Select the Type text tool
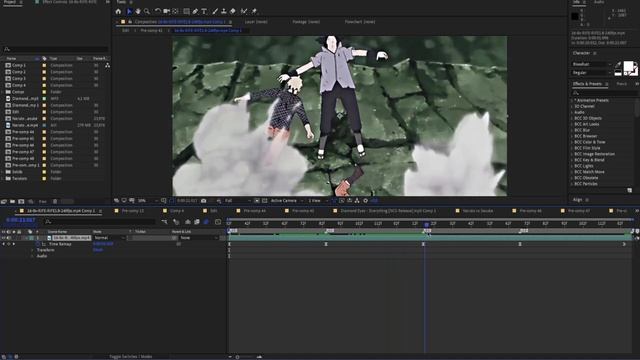 pos(204,11)
